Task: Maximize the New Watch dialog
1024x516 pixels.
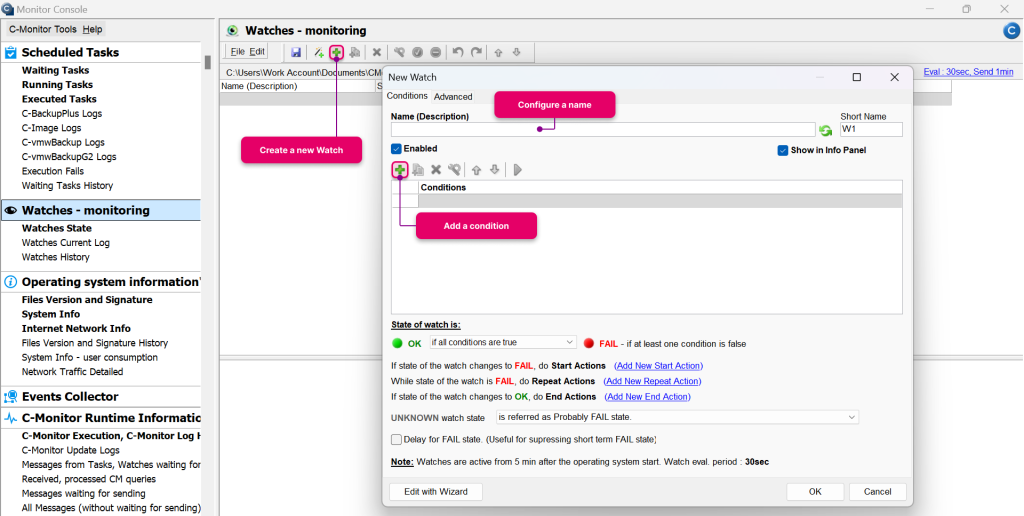Action: [x=857, y=77]
